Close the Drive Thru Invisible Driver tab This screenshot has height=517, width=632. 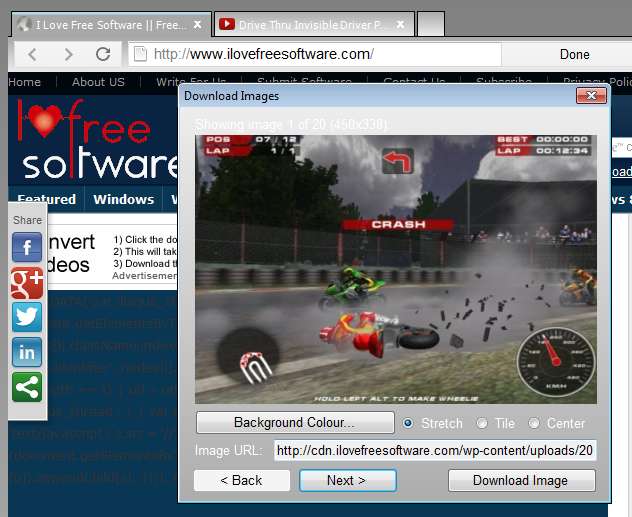coord(400,25)
